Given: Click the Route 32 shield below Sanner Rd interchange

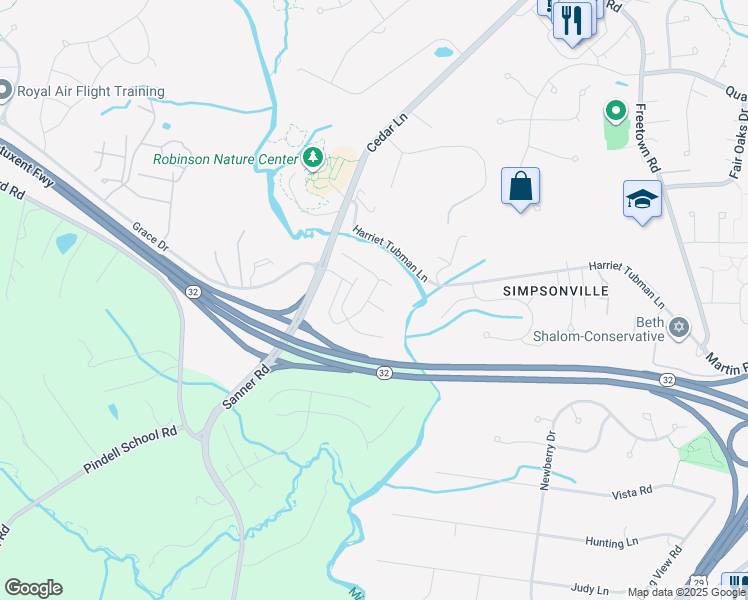Looking at the screenshot, I should point(384,373).
